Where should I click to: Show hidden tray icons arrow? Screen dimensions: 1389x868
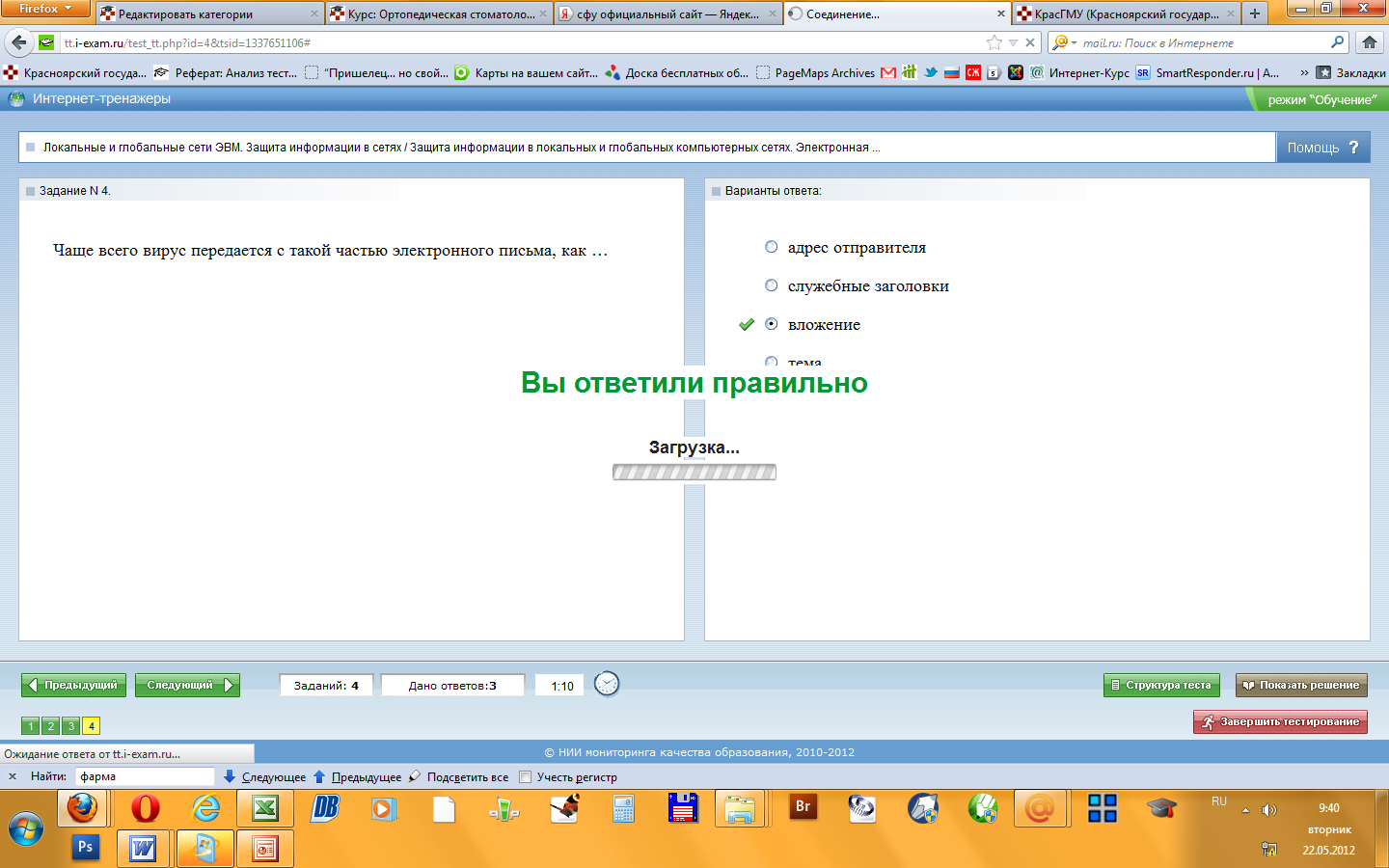1245,810
